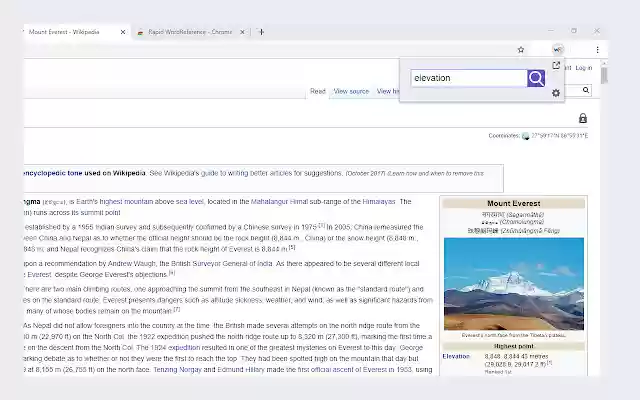Open the highest mountain link
Screen dimensions: 640x400
pyautogui.click(x=127, y=202)
